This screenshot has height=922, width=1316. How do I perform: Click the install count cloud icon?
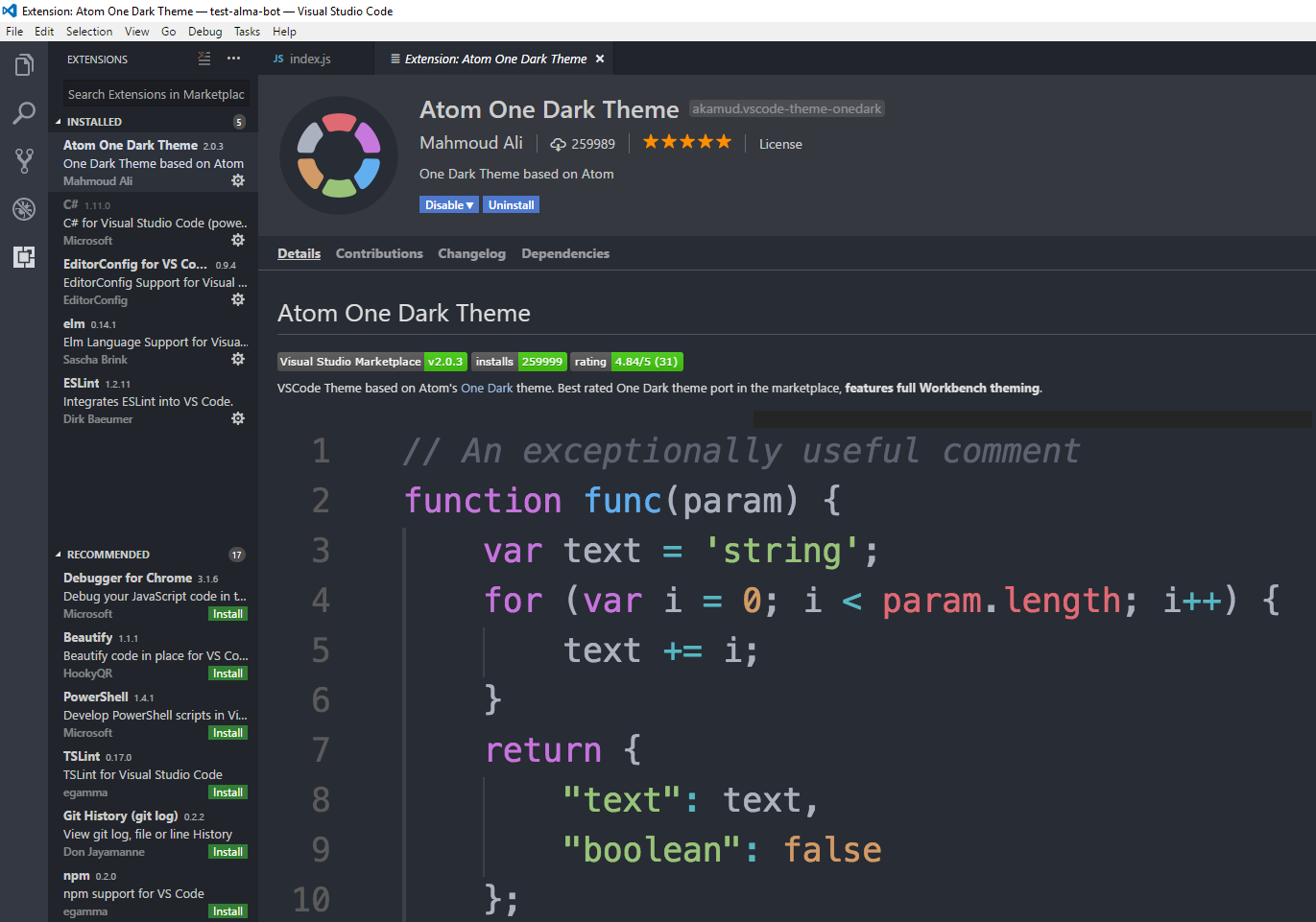click(558, 144)
